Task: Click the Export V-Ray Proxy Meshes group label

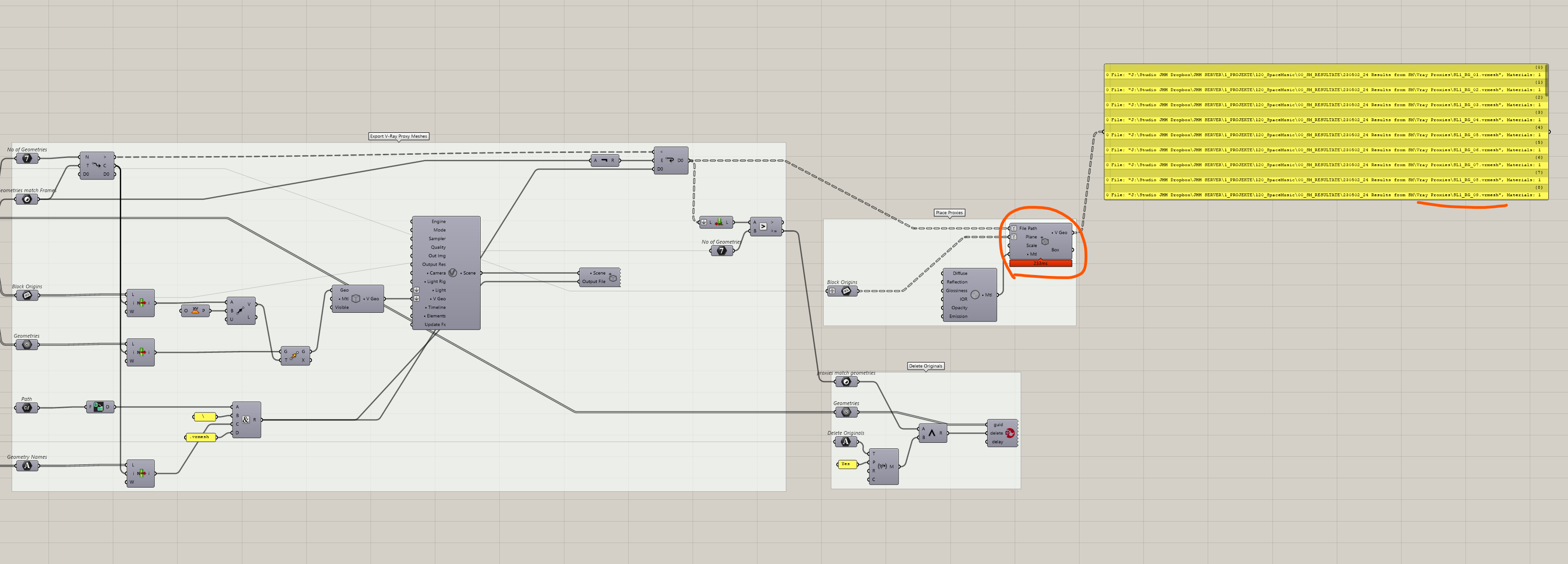Action: pos(399,136)
